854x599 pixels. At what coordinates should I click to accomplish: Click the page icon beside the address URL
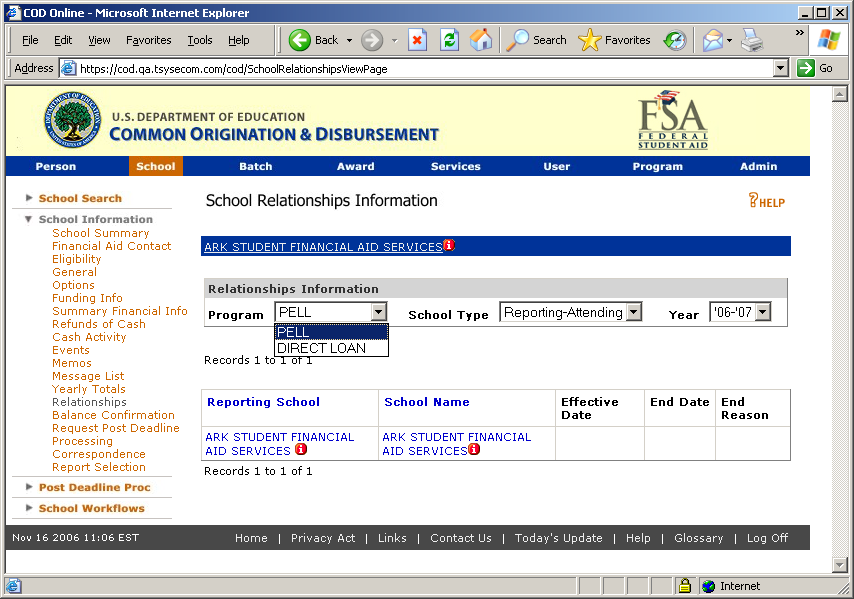click(68, 69)
